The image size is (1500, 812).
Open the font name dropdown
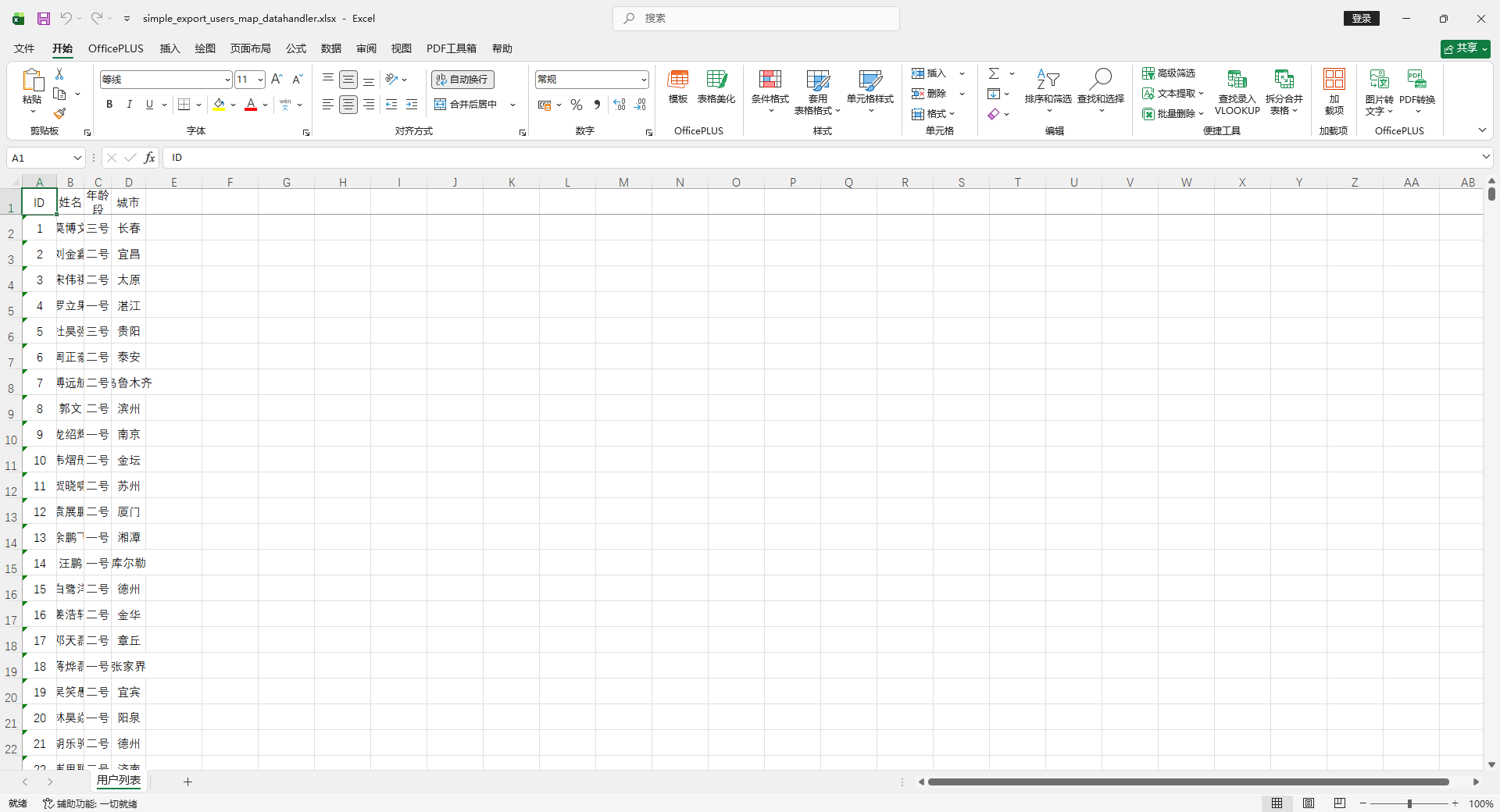pos(227,80)
